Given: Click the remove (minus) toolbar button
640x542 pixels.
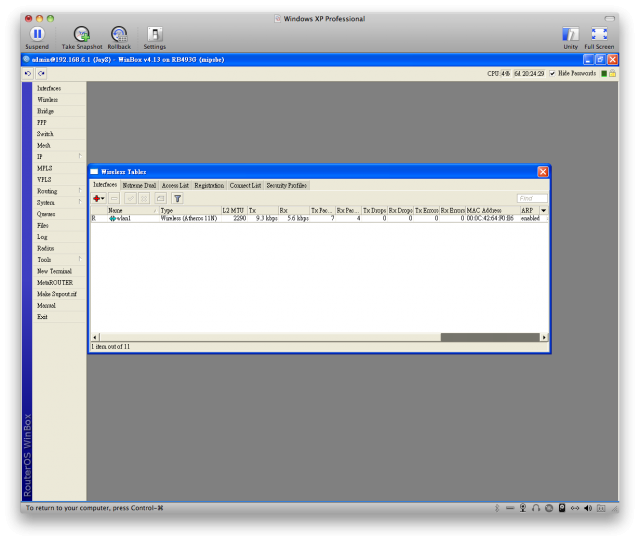Looking at the screenshot, I should [114, 198].
